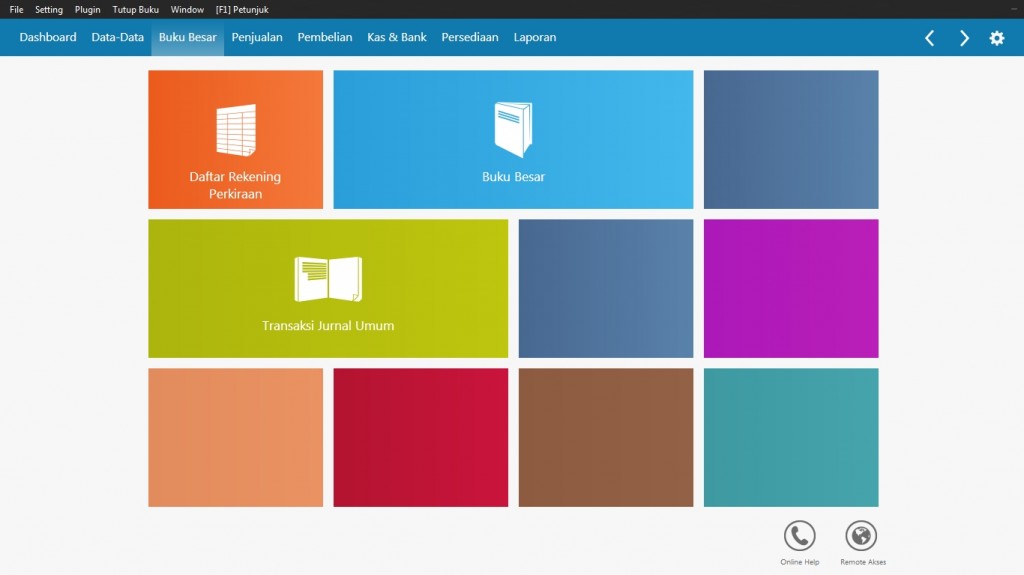Screen dimensions: 1024x575
Task: Open the File menu
Action: pos(16,9)
